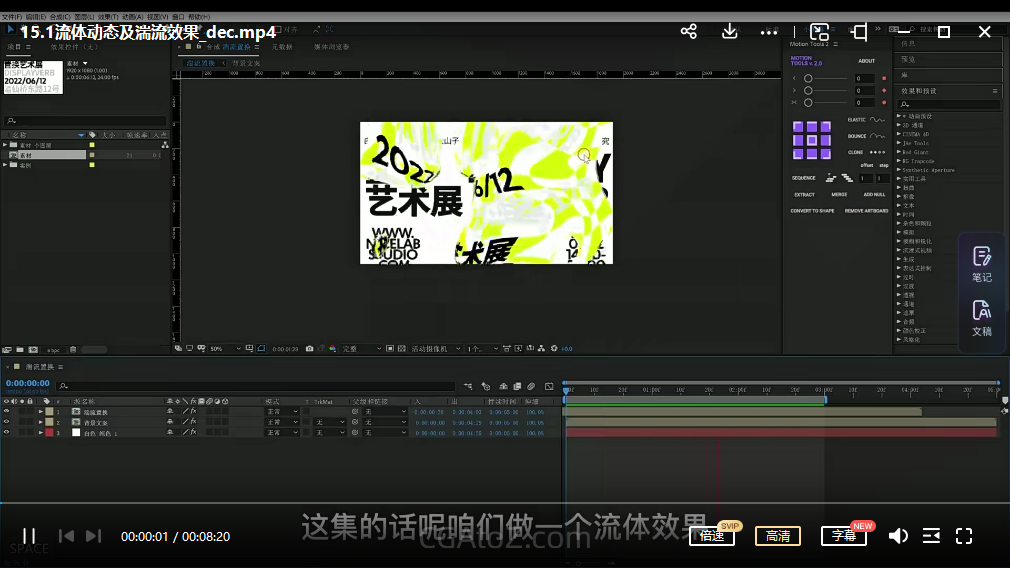The width and height of the screenshot is (1010, 568).
Task: Toggle visibility of layer 2 背景文案
Action: (x=7, y=422)
